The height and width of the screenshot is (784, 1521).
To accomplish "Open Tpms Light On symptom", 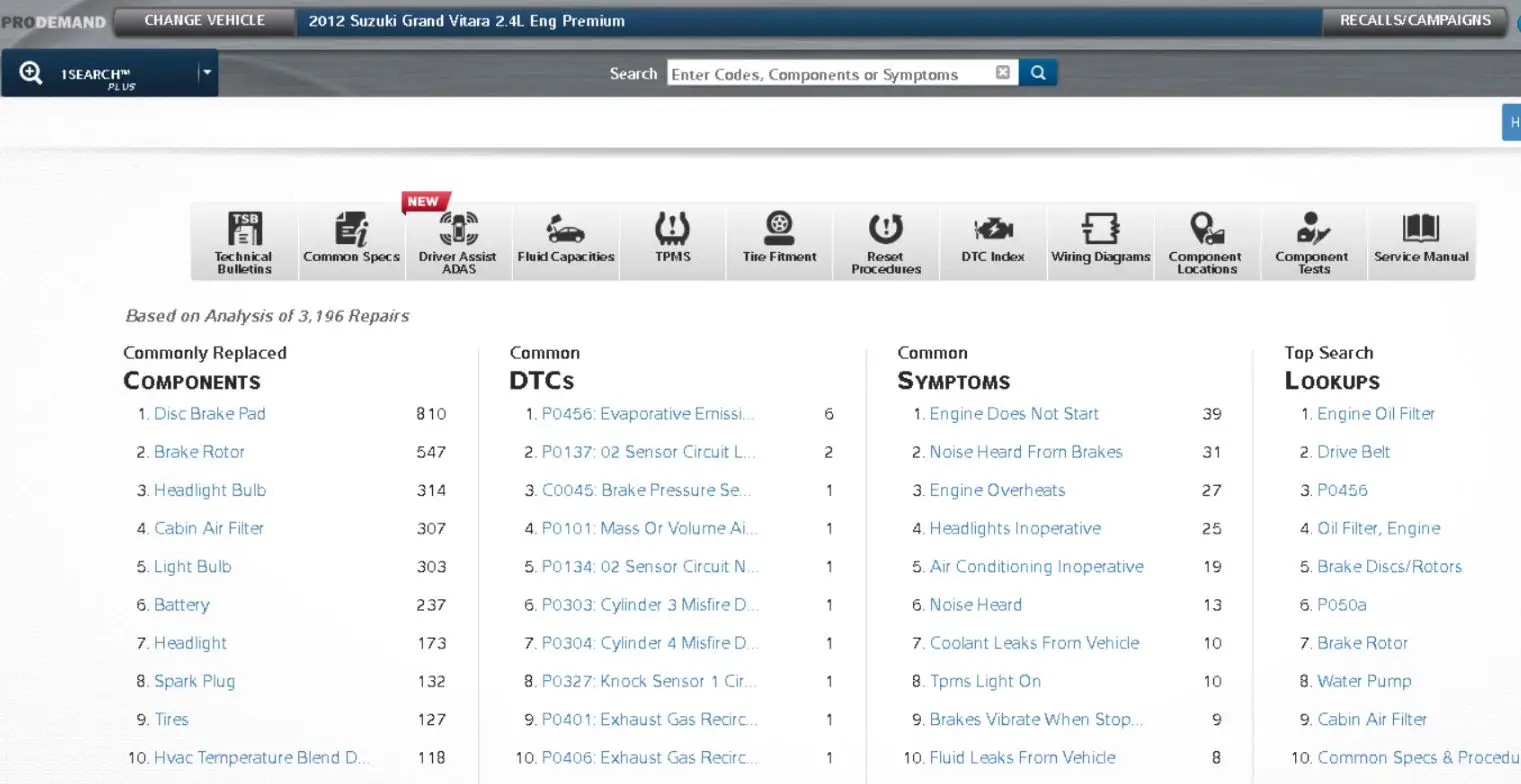I will 985,681.
